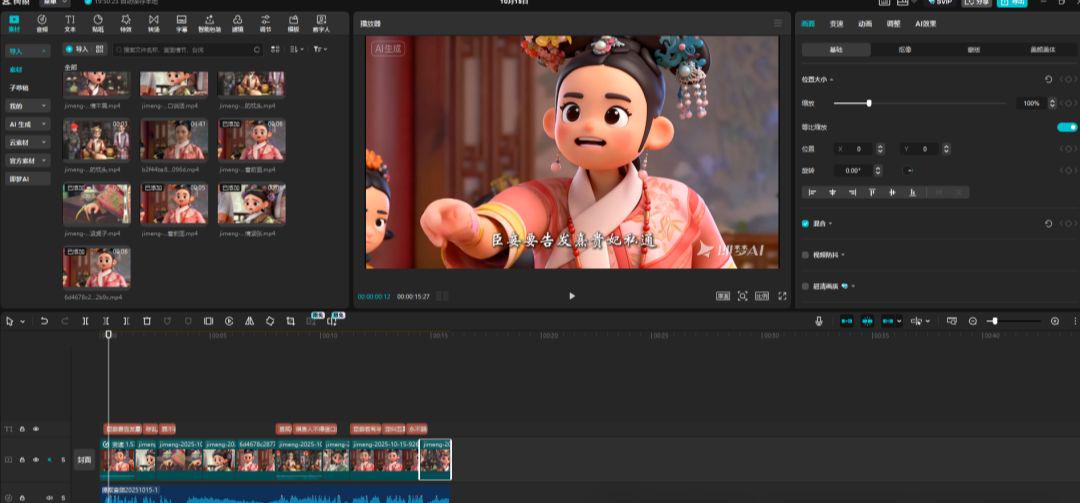Toggle text track visibility eye icon
The image size is (1080, 503).
click(x=36, y=429)
